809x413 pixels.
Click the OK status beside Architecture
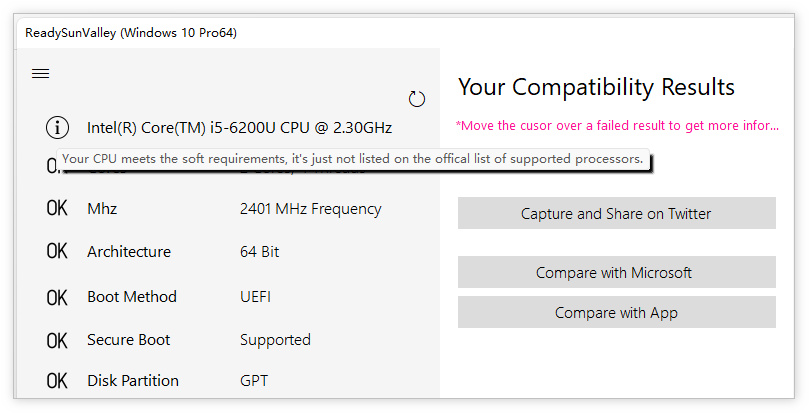coord(57,252)
